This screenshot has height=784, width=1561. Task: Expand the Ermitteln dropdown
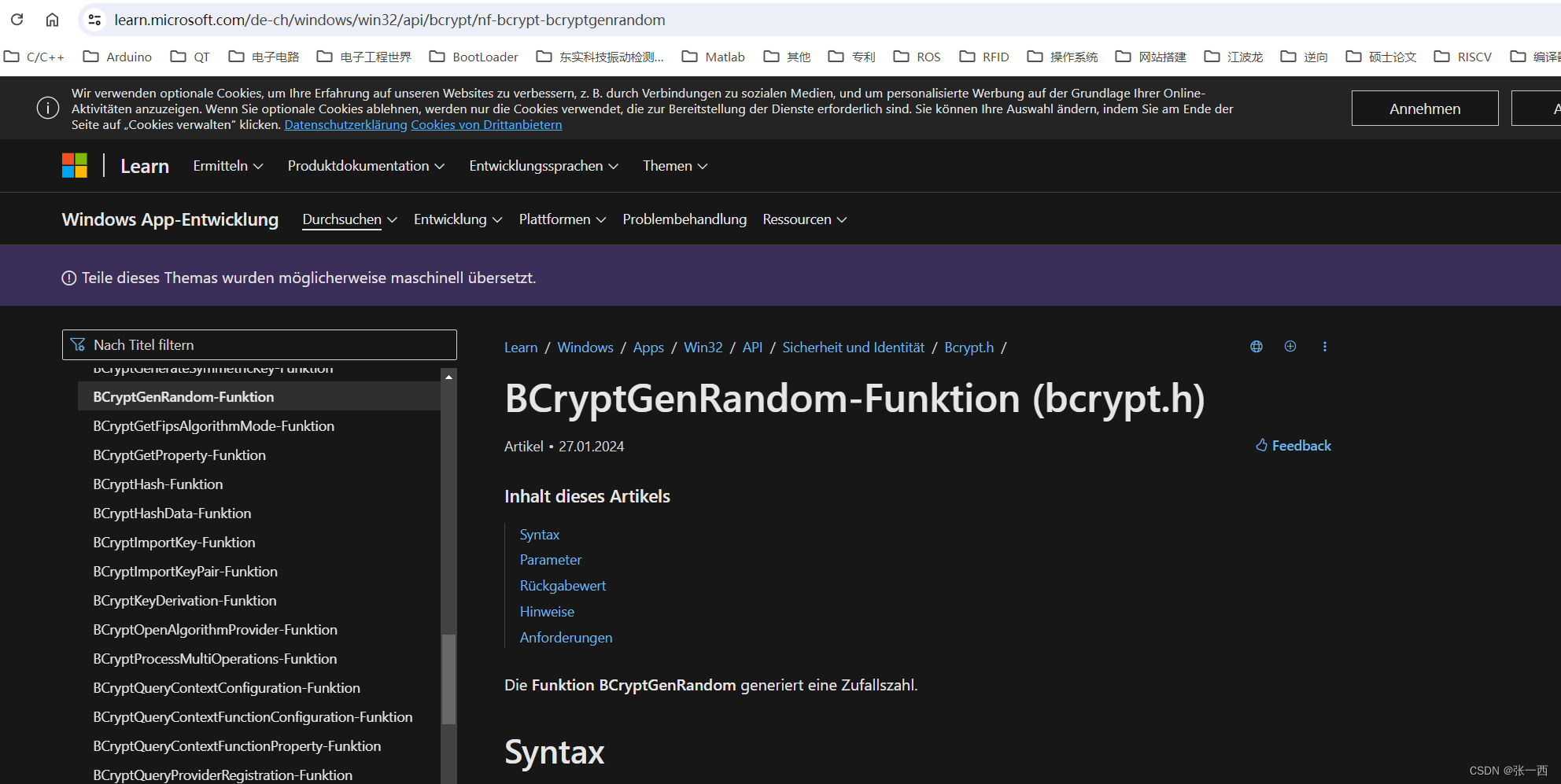coord(228,166)
